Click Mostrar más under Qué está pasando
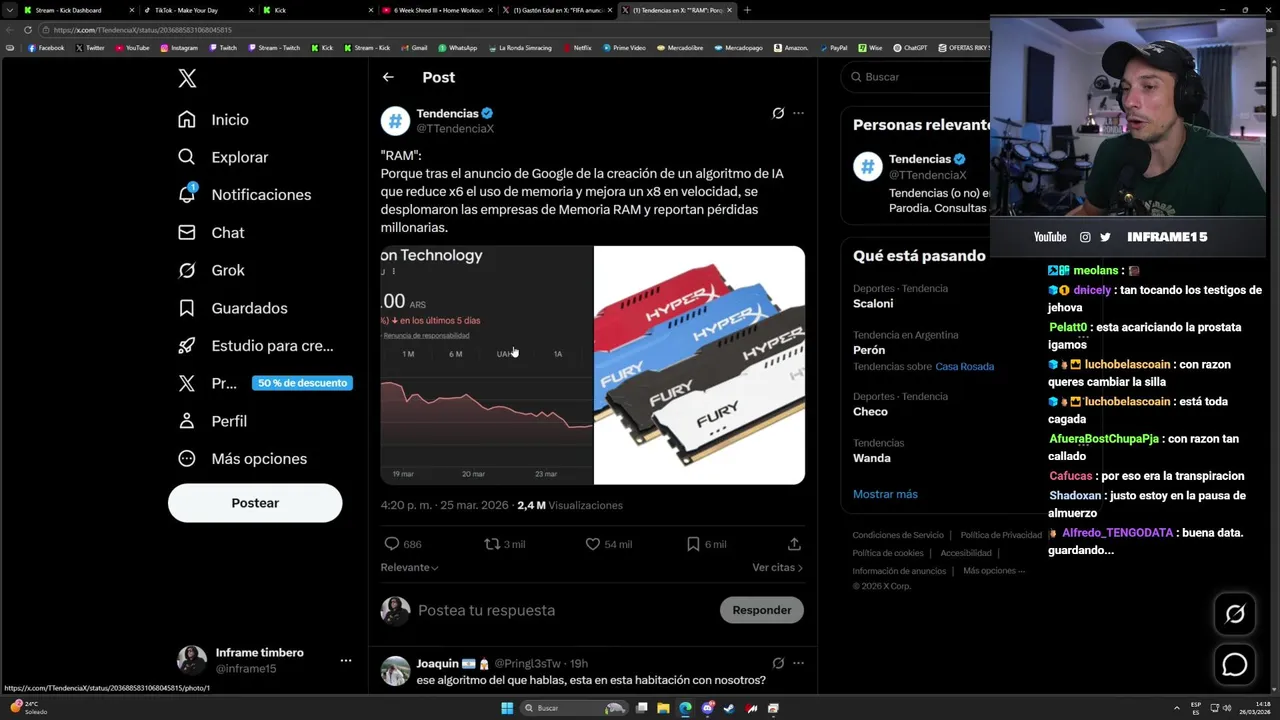The height and width of the screenshot is (720, 1280). (x=885, y=494)
